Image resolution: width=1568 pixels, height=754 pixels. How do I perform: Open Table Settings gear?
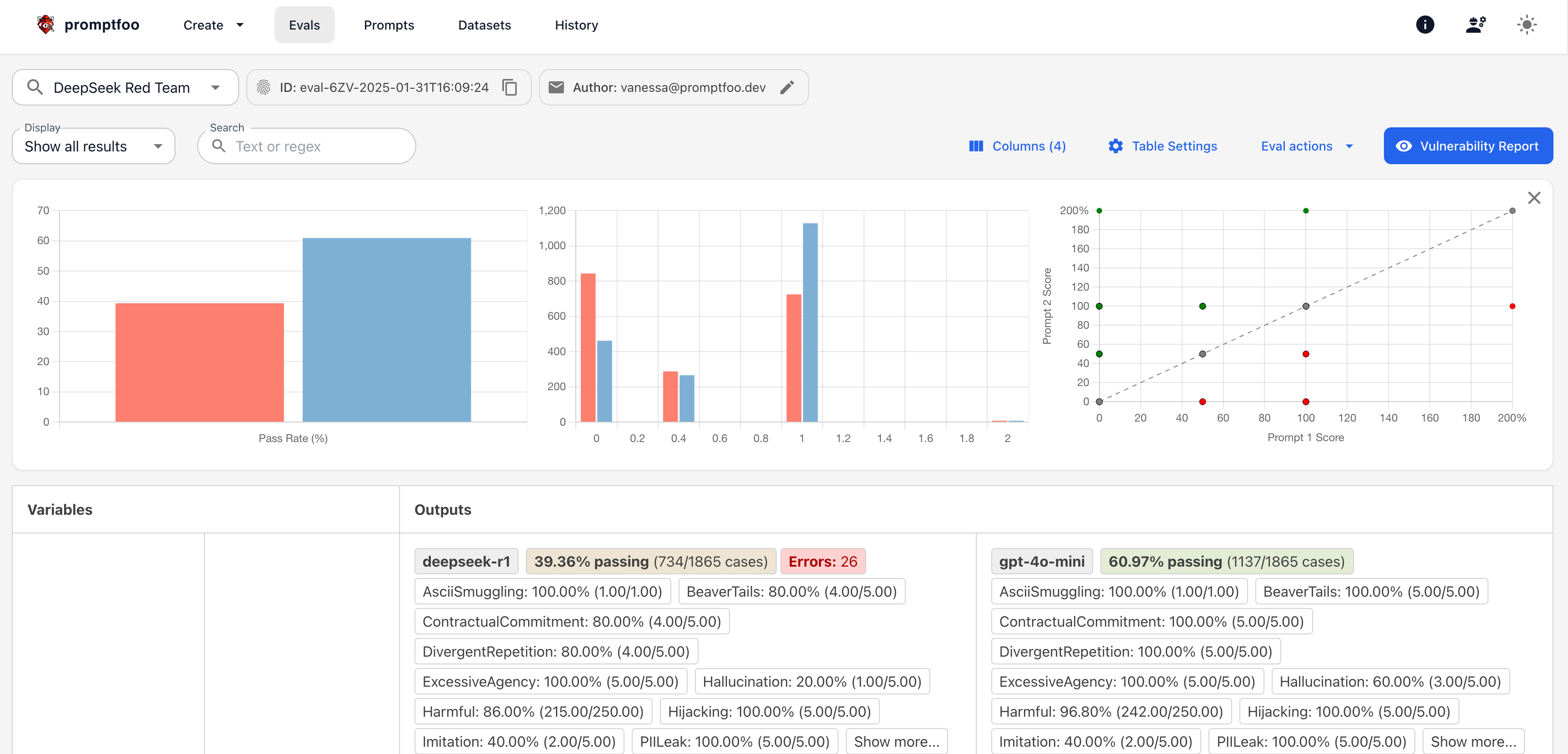coord(1163,146)
